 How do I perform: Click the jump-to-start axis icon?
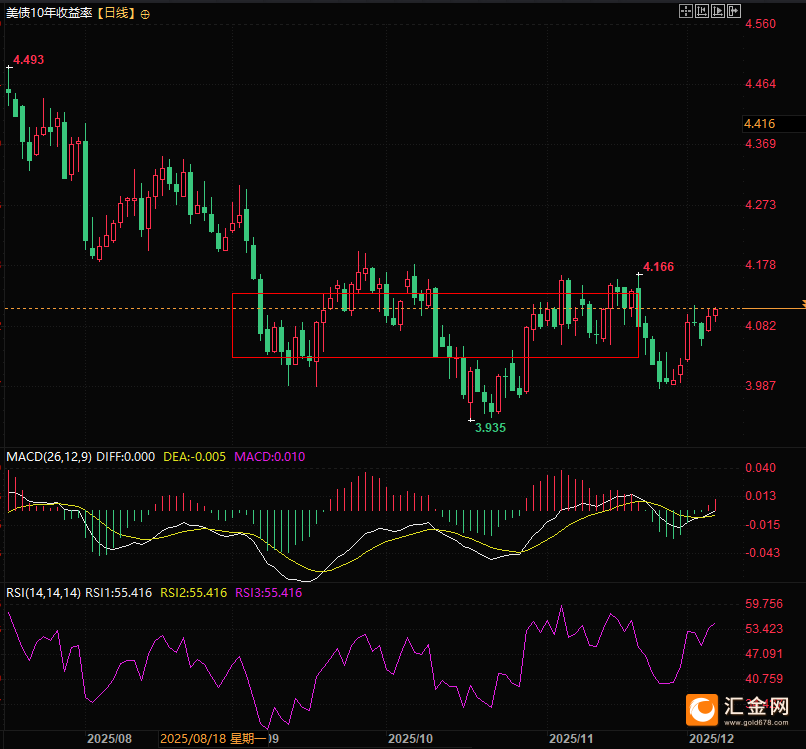click(x=702, y=11)
